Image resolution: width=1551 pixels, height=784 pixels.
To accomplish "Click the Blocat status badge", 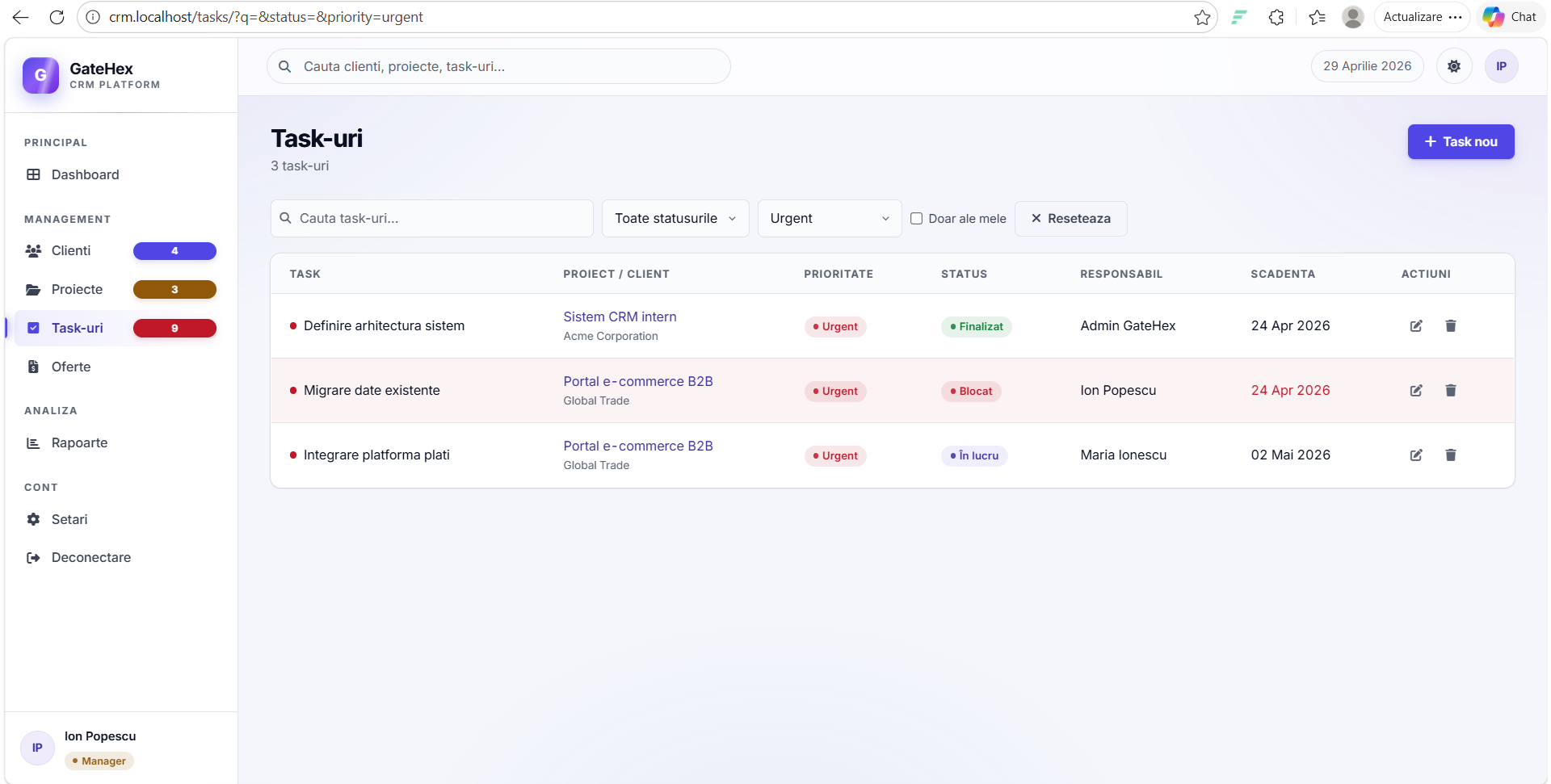I will pyautogui.click(x=971, y=392).
